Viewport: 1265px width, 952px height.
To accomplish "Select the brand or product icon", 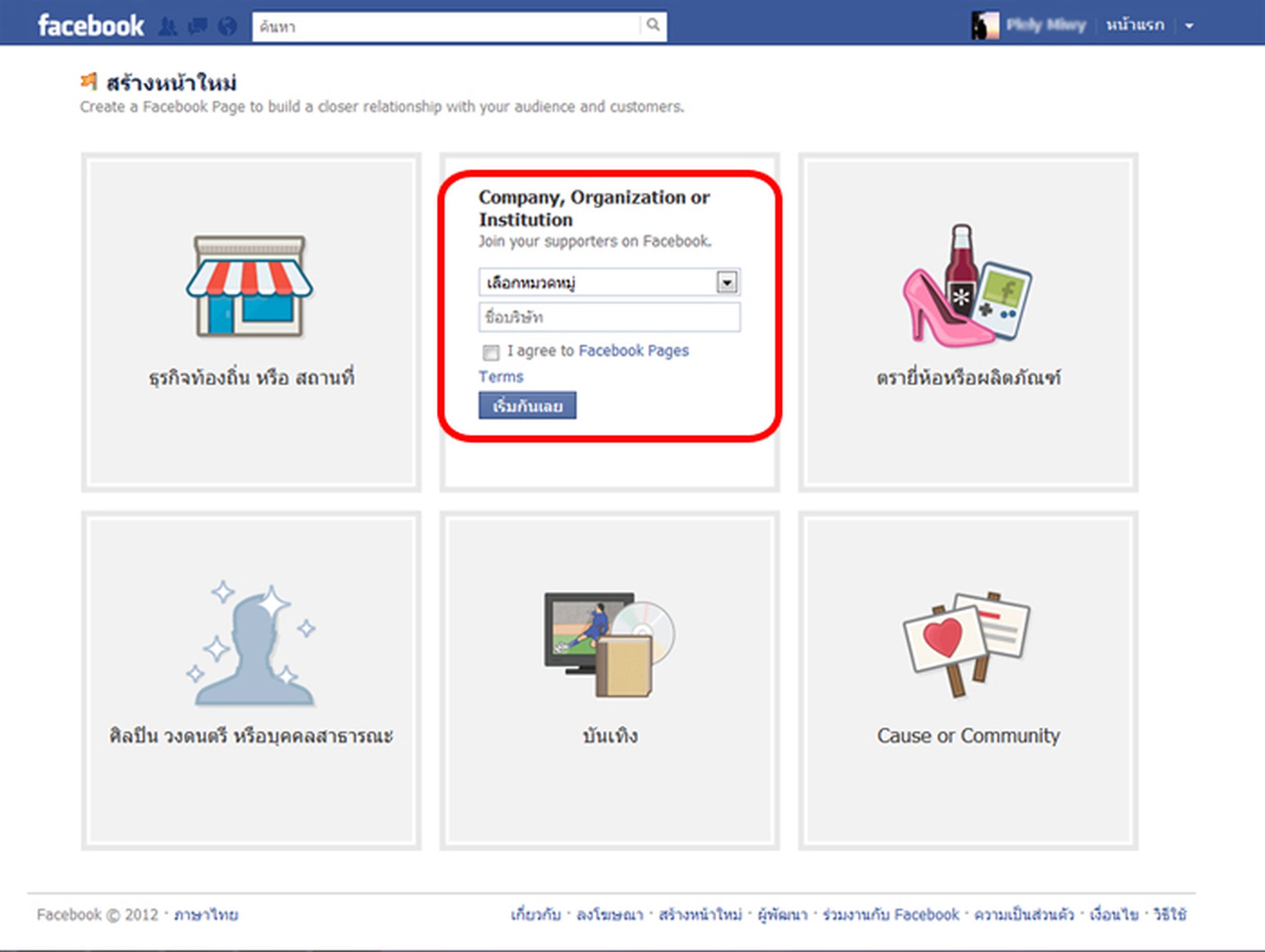I will point(967,286).
